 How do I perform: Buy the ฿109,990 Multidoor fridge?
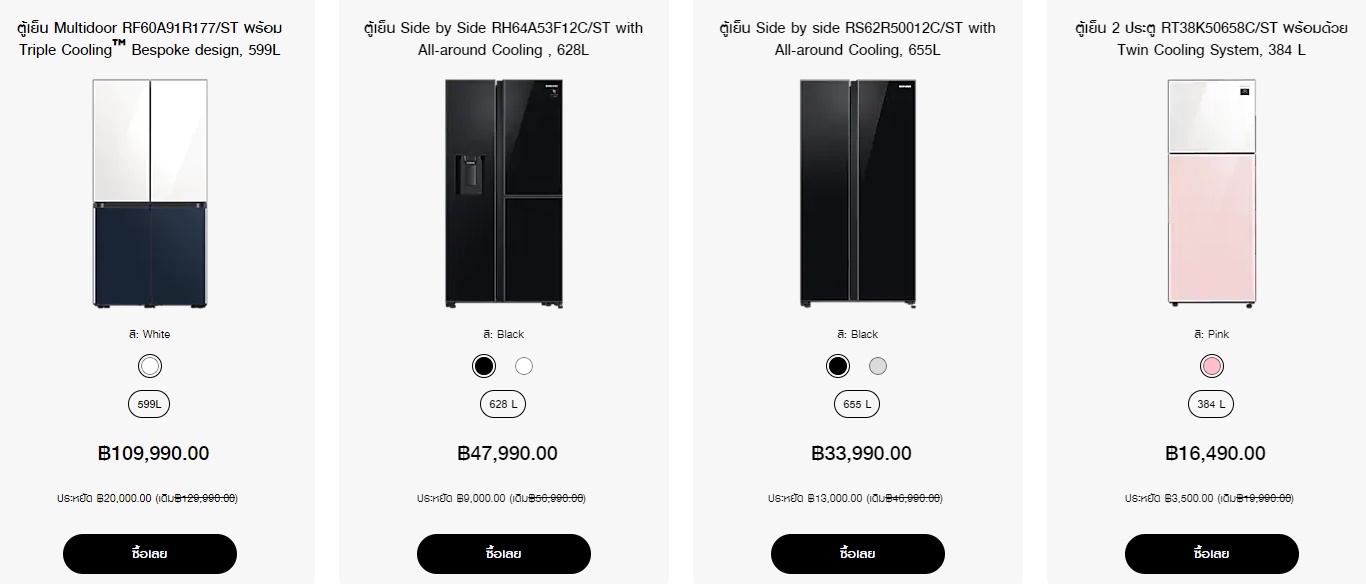(150, 554)
